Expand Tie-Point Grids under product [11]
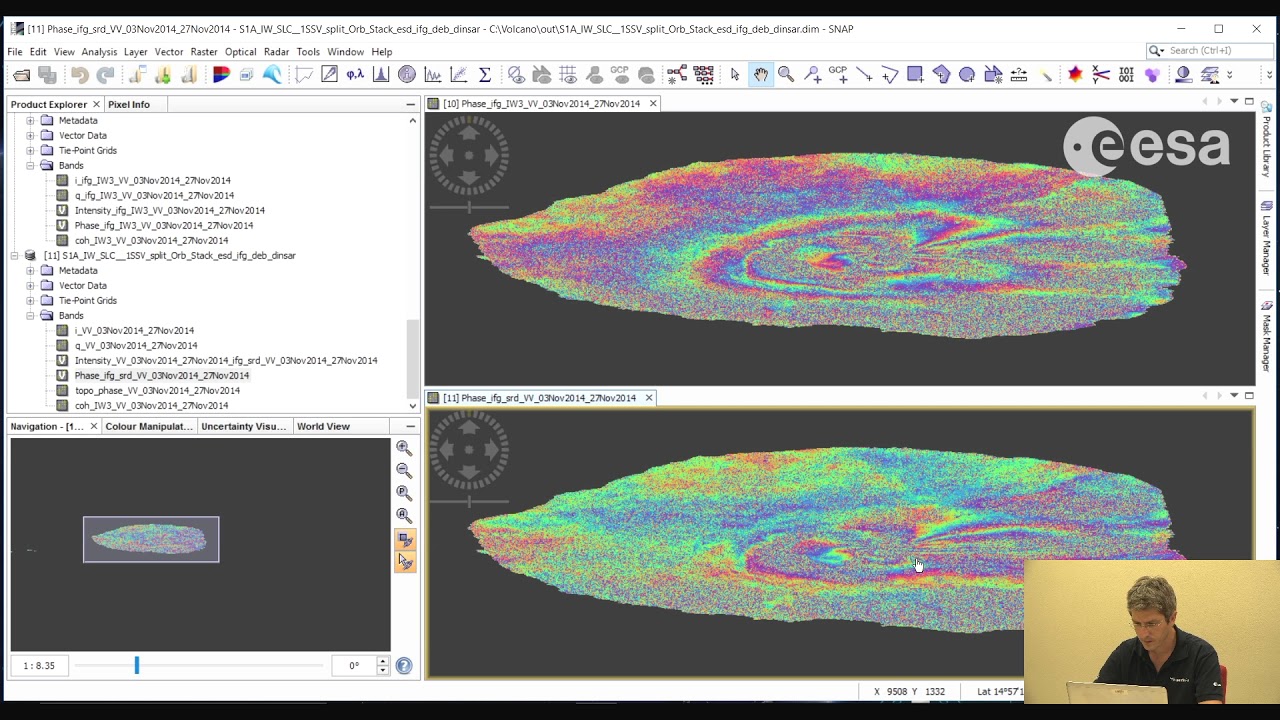Viewport: 1280px width, 720px height. tap(30, 300)
